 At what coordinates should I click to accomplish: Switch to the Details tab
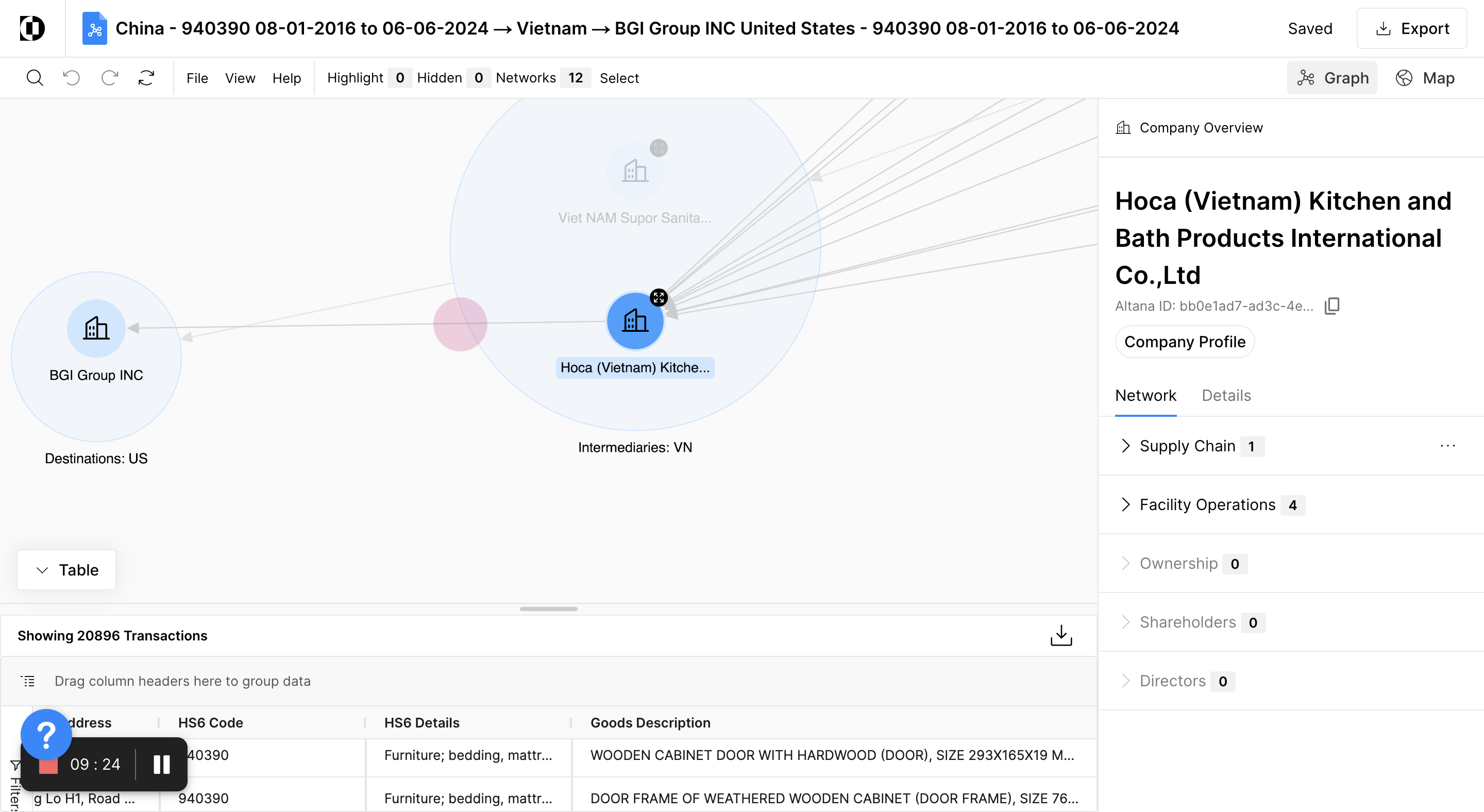[x=1226, y=395]
